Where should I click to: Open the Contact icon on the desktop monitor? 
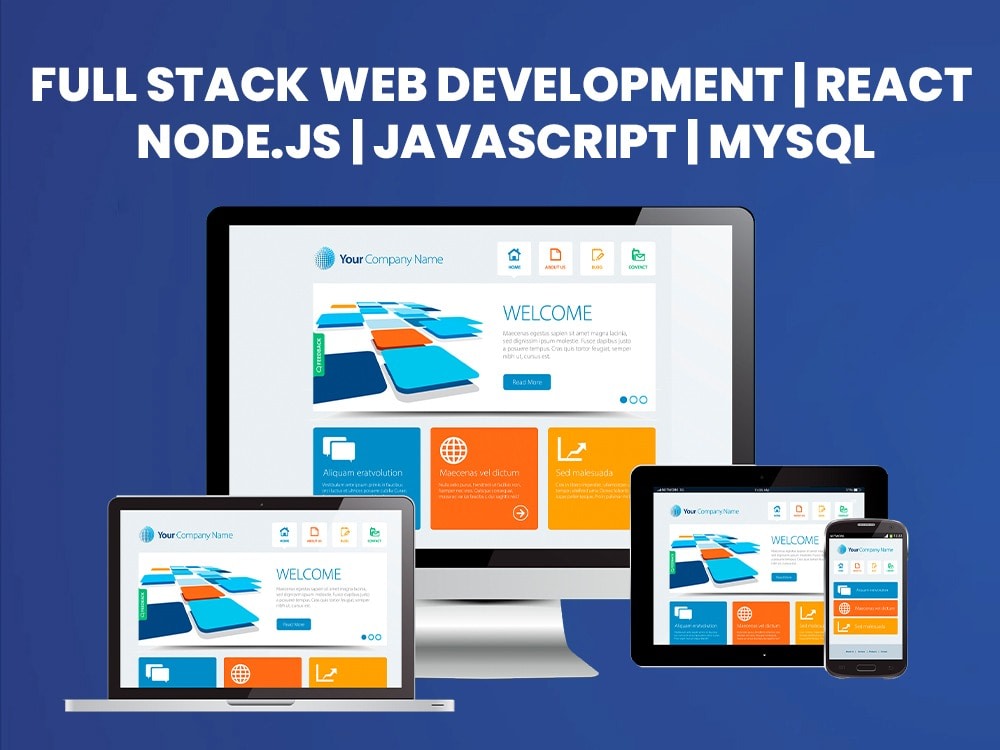coord(638,258)
